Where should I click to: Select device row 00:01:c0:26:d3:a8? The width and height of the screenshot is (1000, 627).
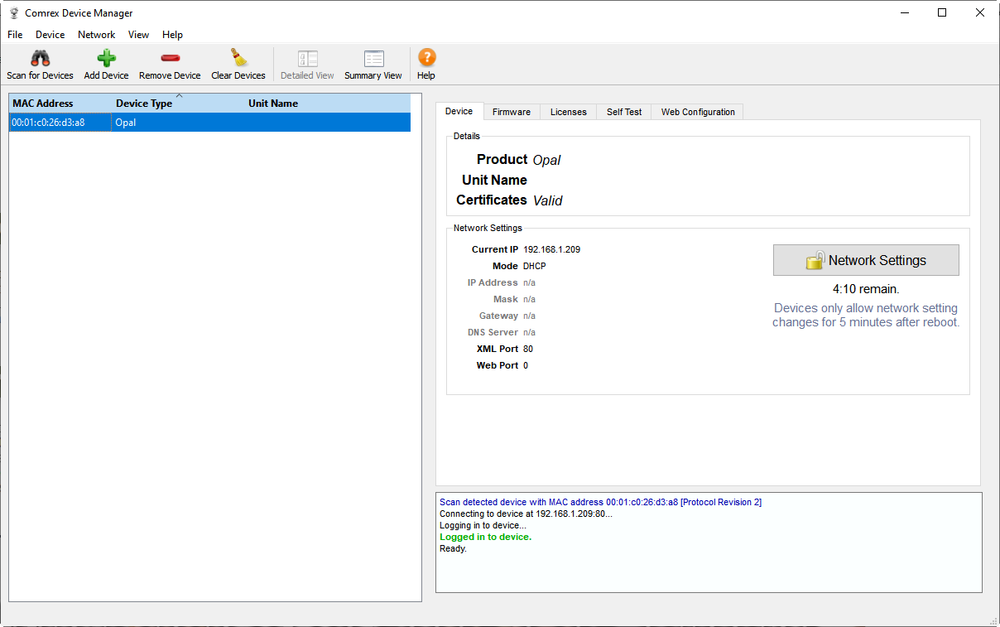pyautogui.click(x=210, y=122)
